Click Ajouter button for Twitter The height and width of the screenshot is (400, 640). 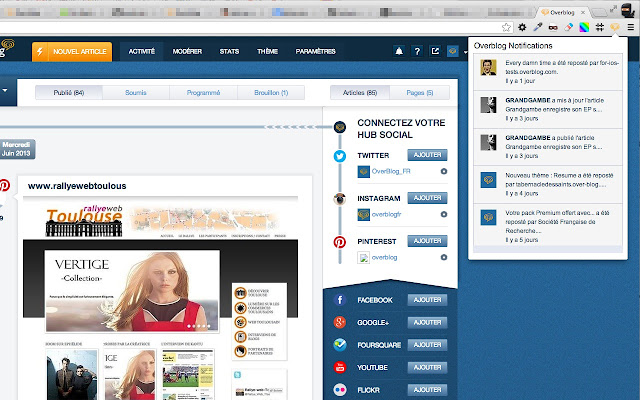pos(427,155)
